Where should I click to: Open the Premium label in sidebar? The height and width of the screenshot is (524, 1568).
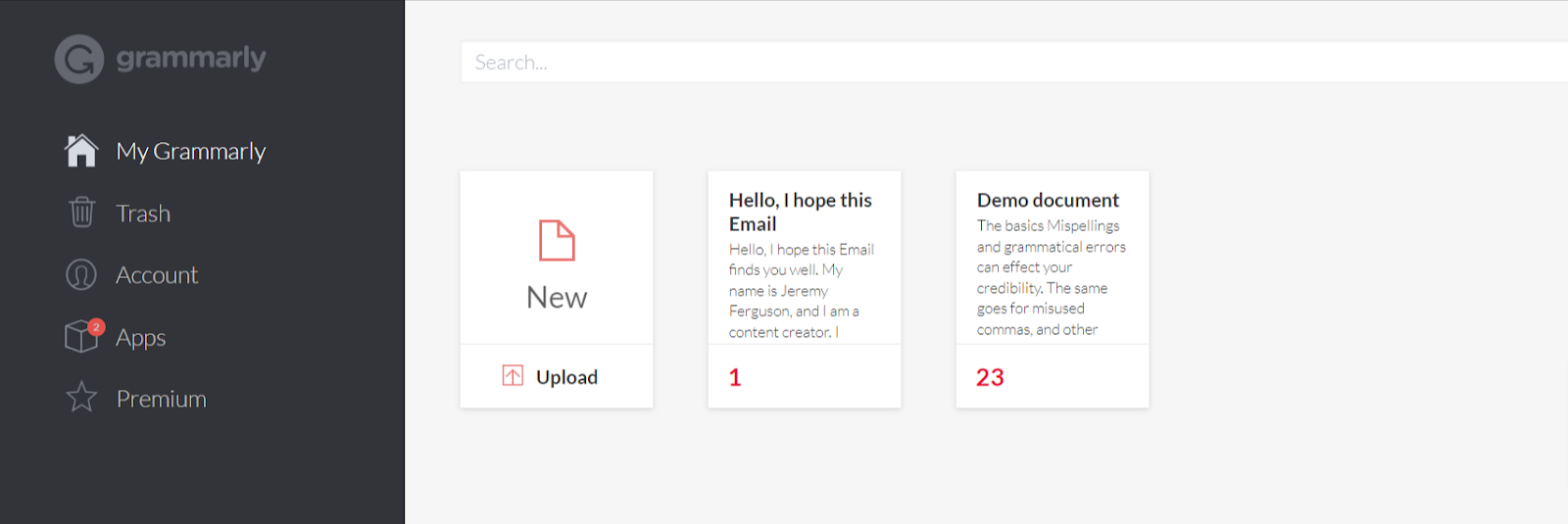tap(162, 400)
